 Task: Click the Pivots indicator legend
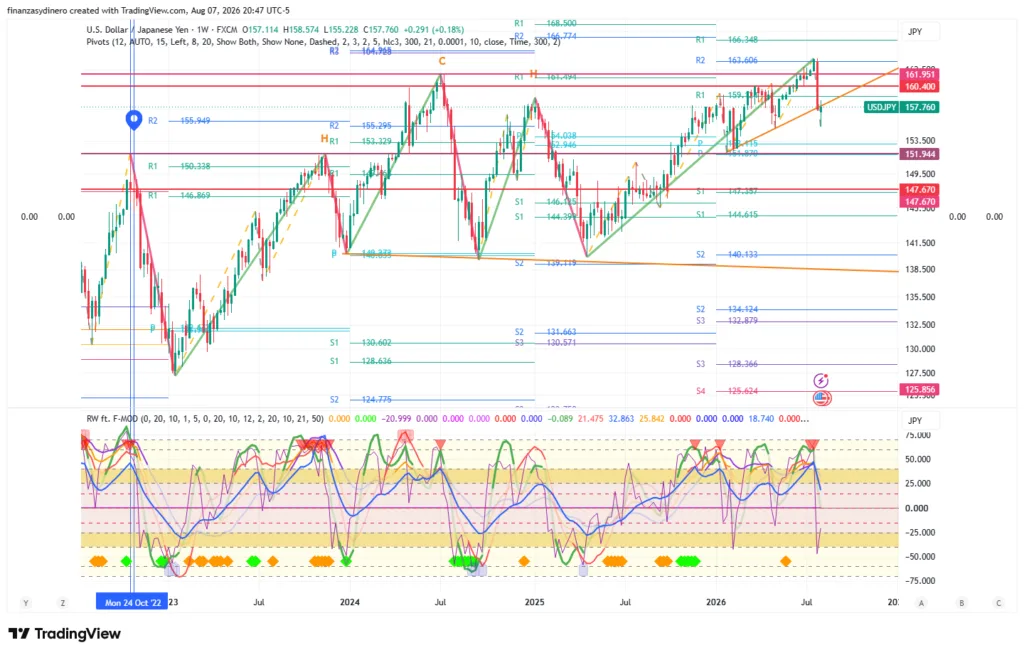[323, 41]
